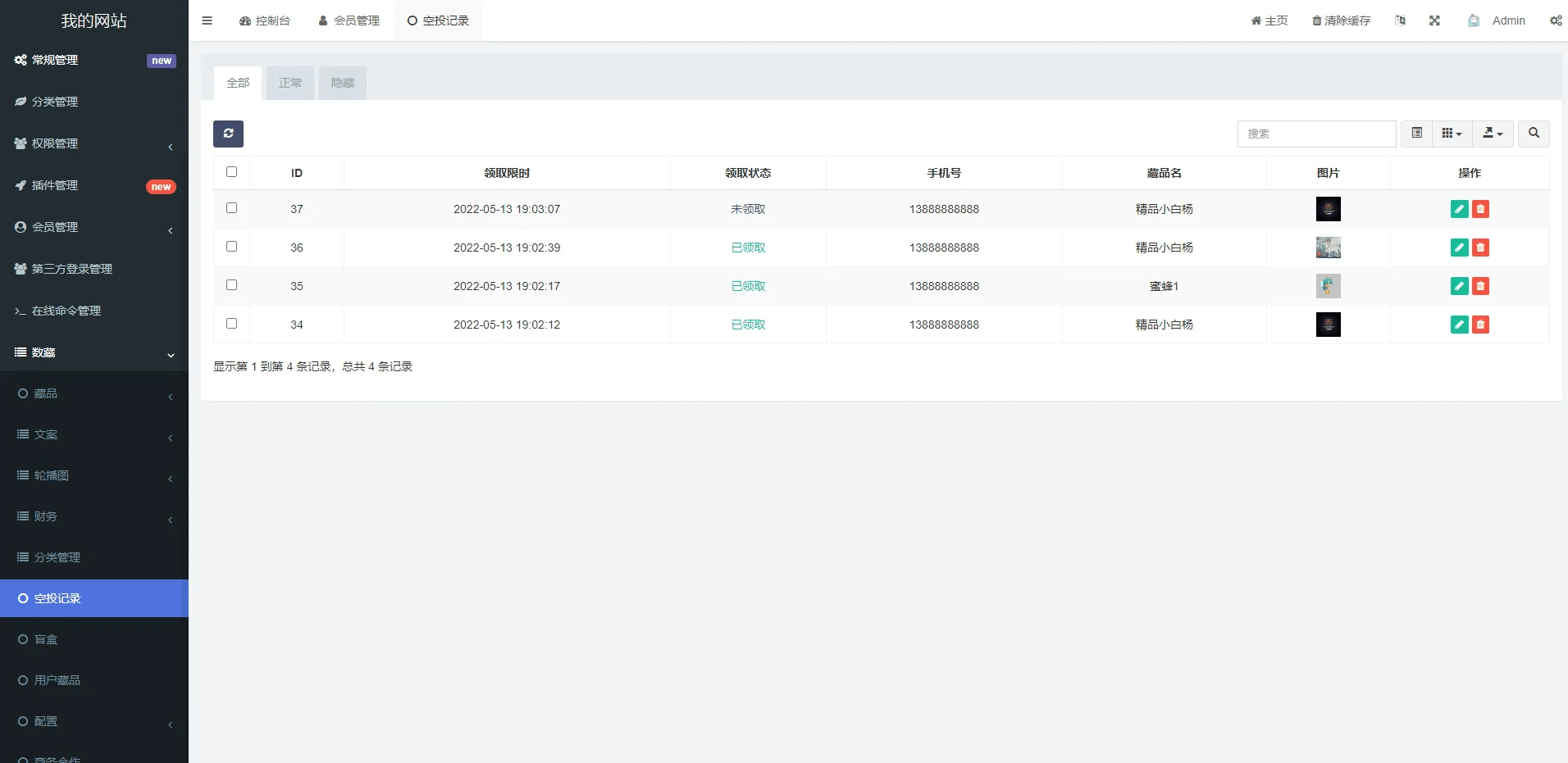Toggle the table card view icon
This screenshot has width=1568, height=763.
1416,134
